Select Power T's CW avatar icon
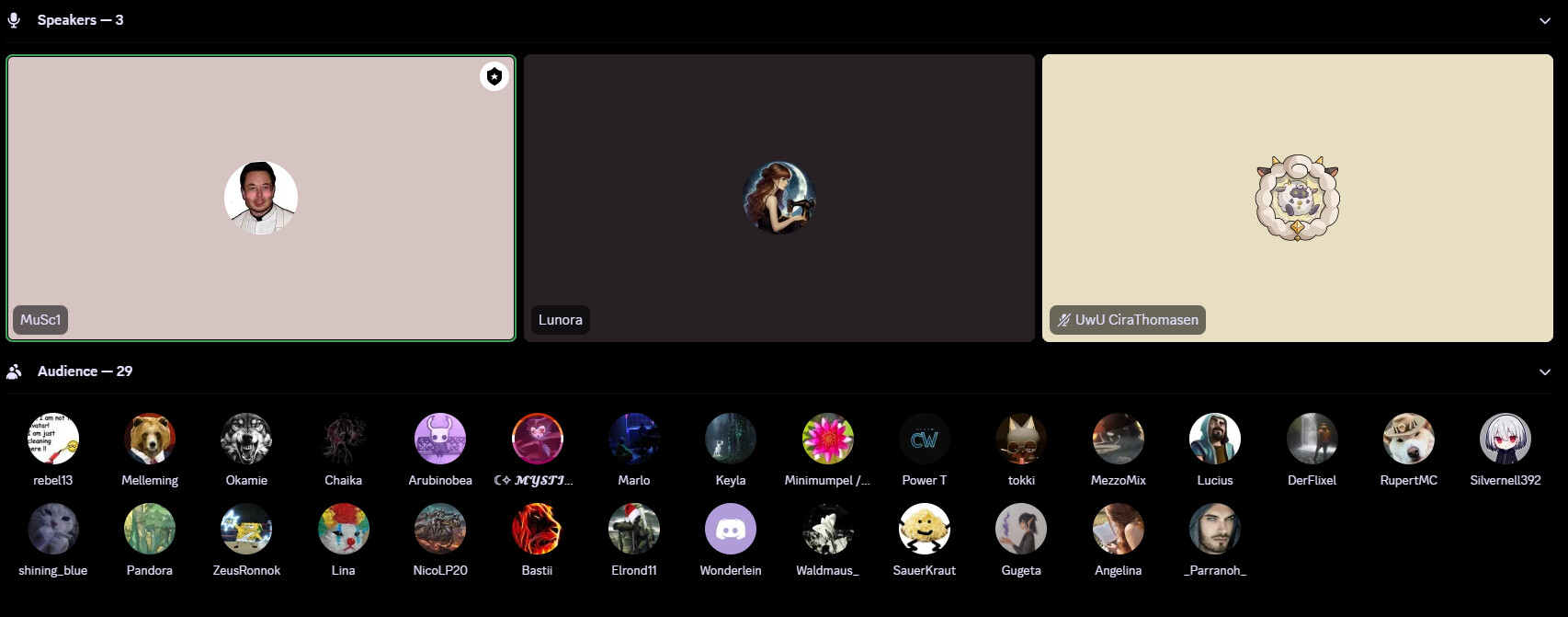The height and width of the screenshot is (617, 1568). 924,439
